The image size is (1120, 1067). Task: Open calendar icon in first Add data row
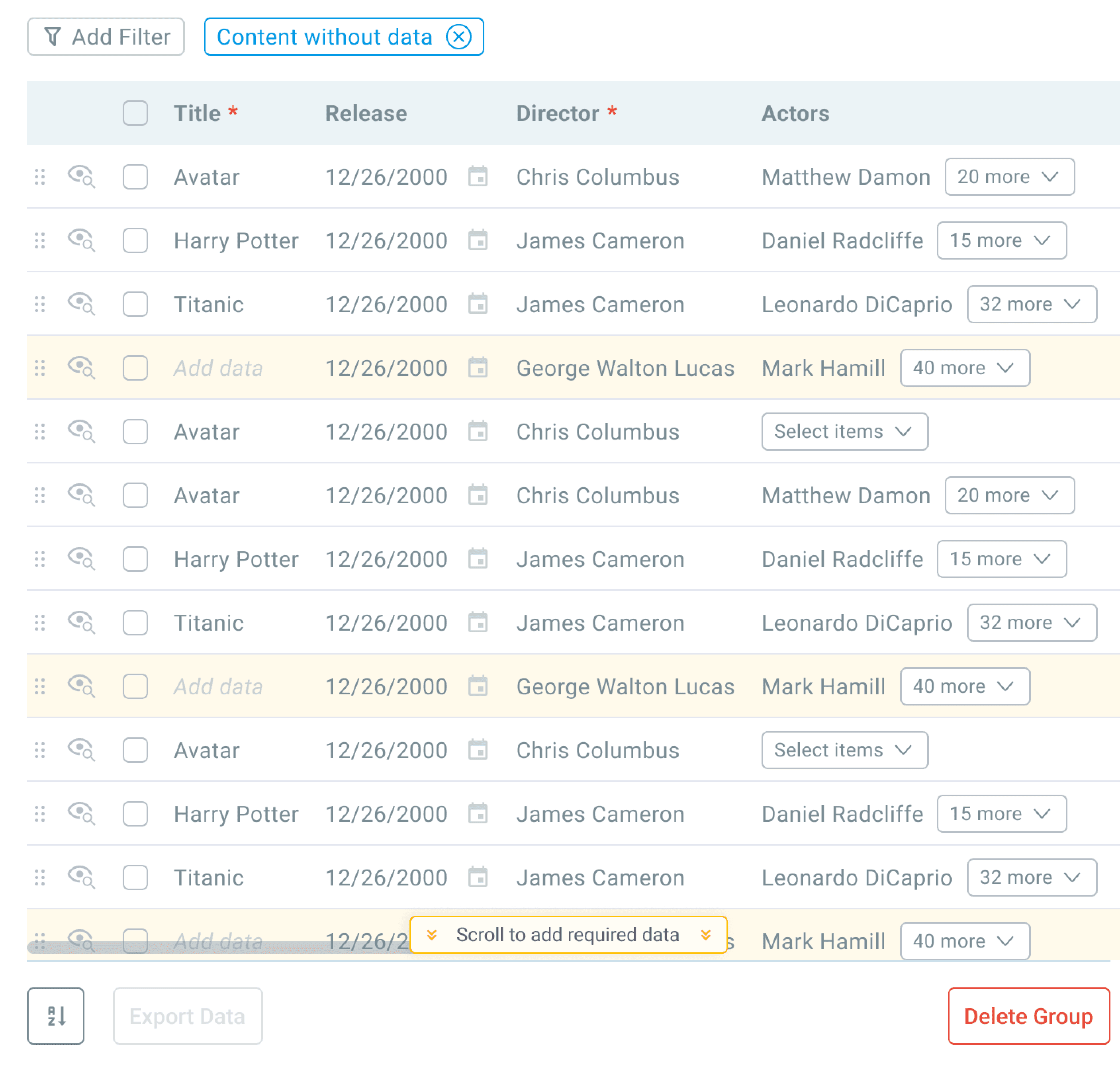(478, 368)
